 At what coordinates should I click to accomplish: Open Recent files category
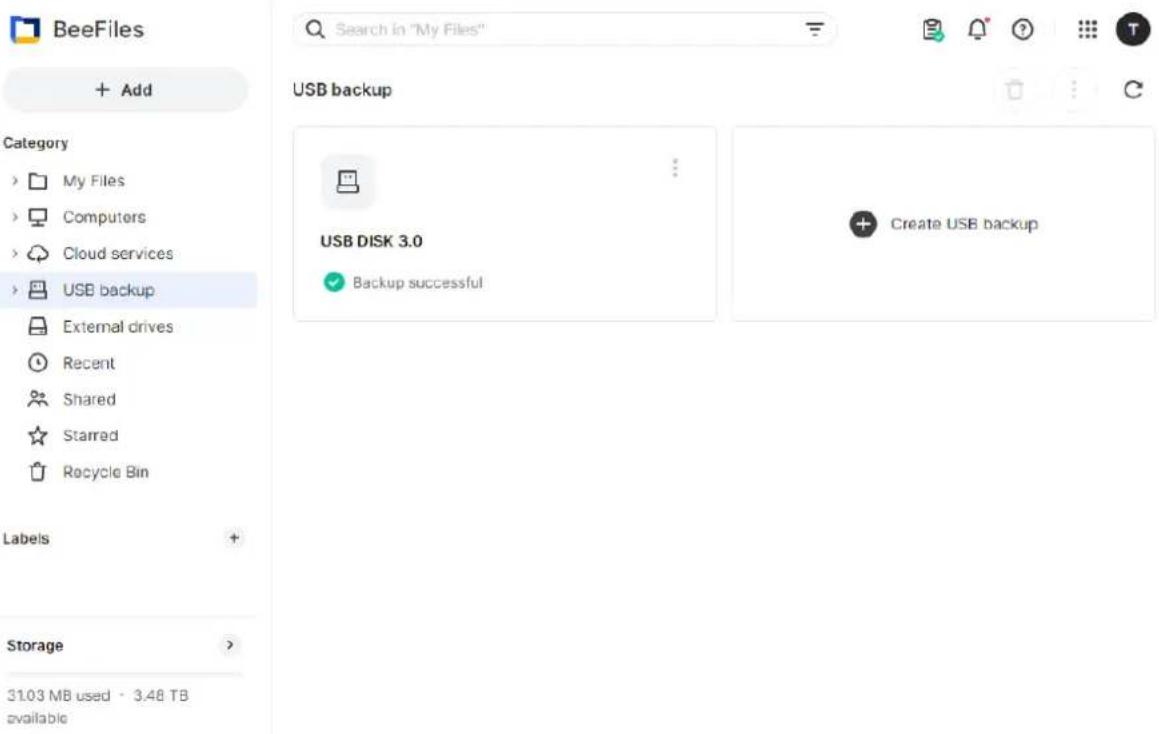click(x=129, y=363)
